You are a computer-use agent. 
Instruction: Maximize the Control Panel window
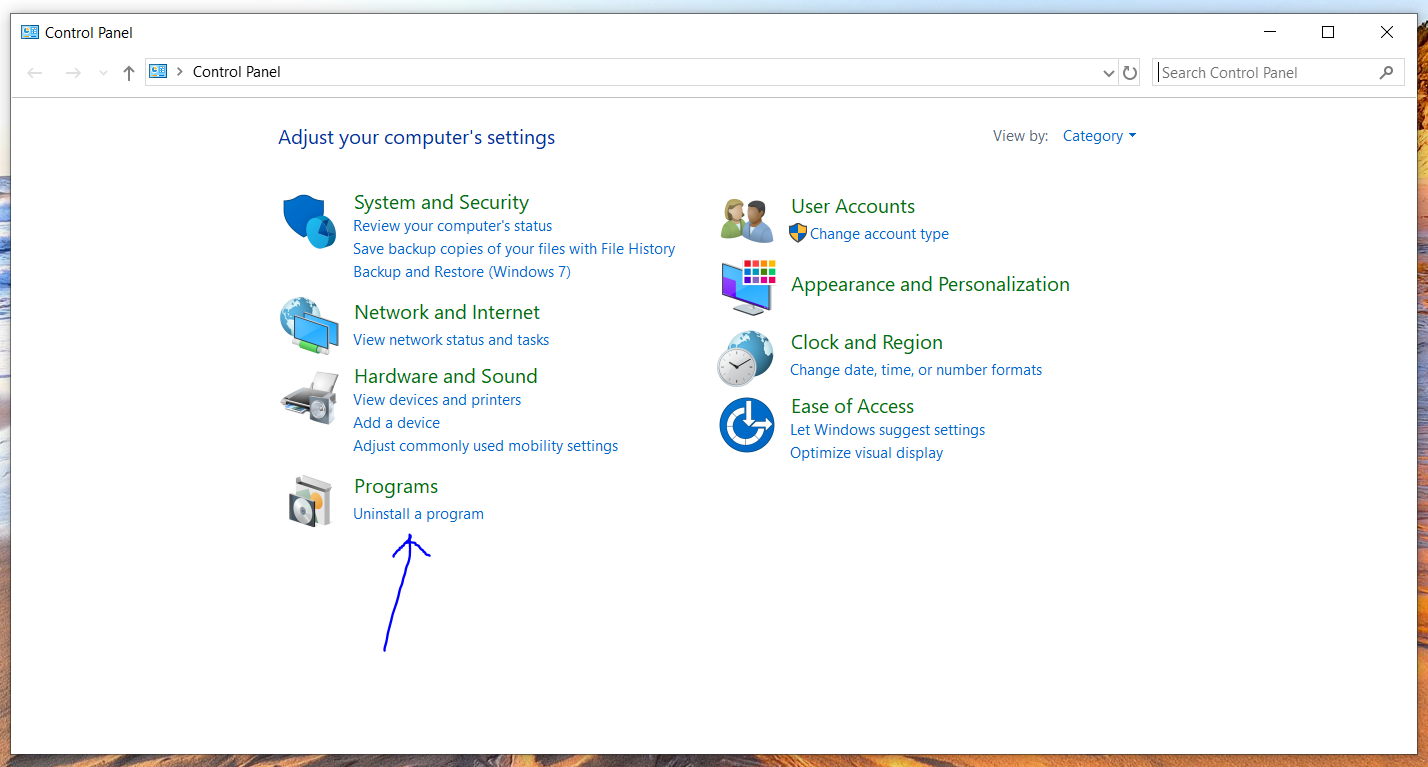pos(1328,32)
